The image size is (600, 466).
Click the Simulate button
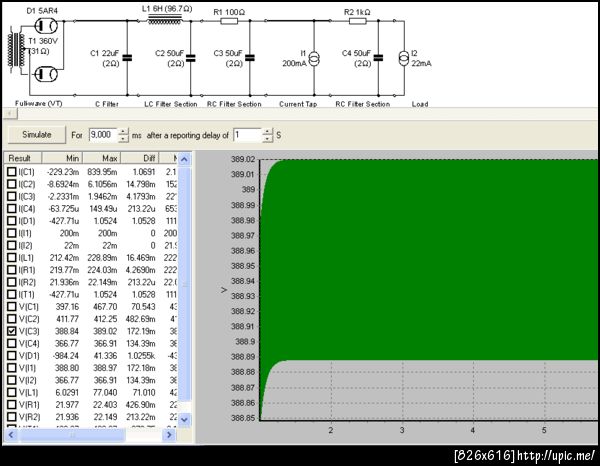pyautogui.click(x=37, y=135)
